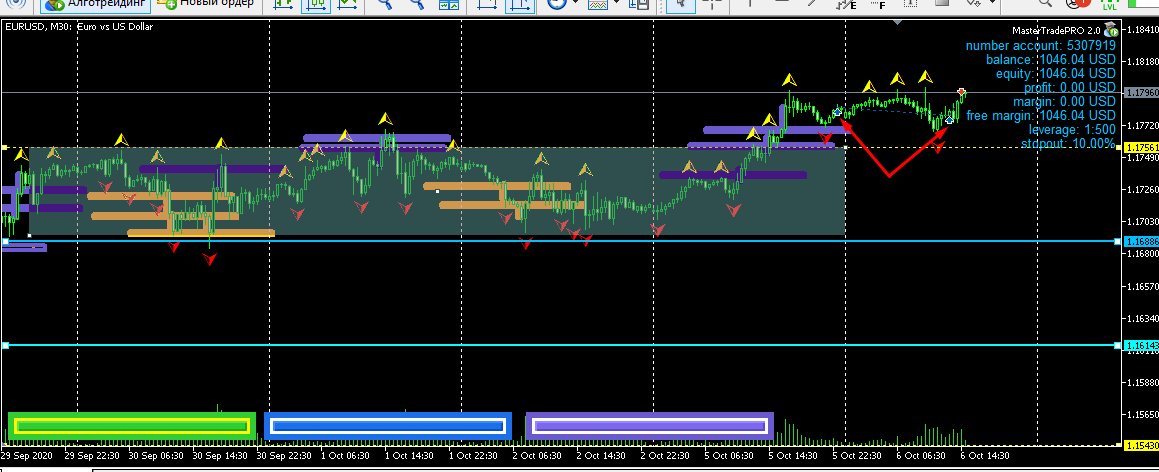
Task: Toggle chart auto scroll to latest bar
Action: tap(486, 4)
